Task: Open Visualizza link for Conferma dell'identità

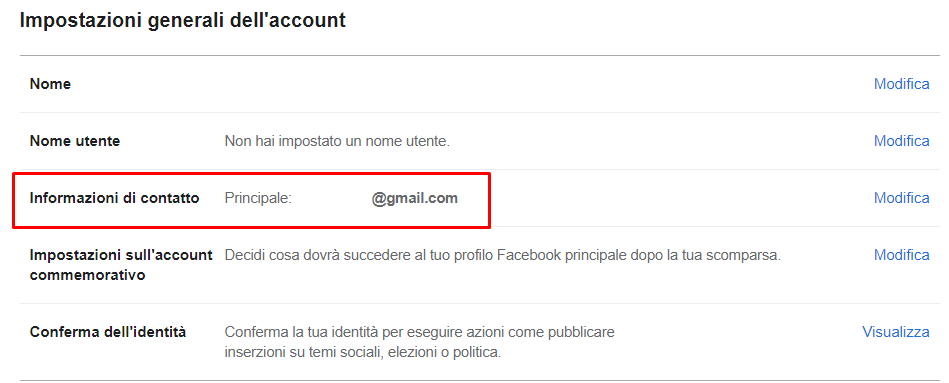Action: (x=896, y=332)
